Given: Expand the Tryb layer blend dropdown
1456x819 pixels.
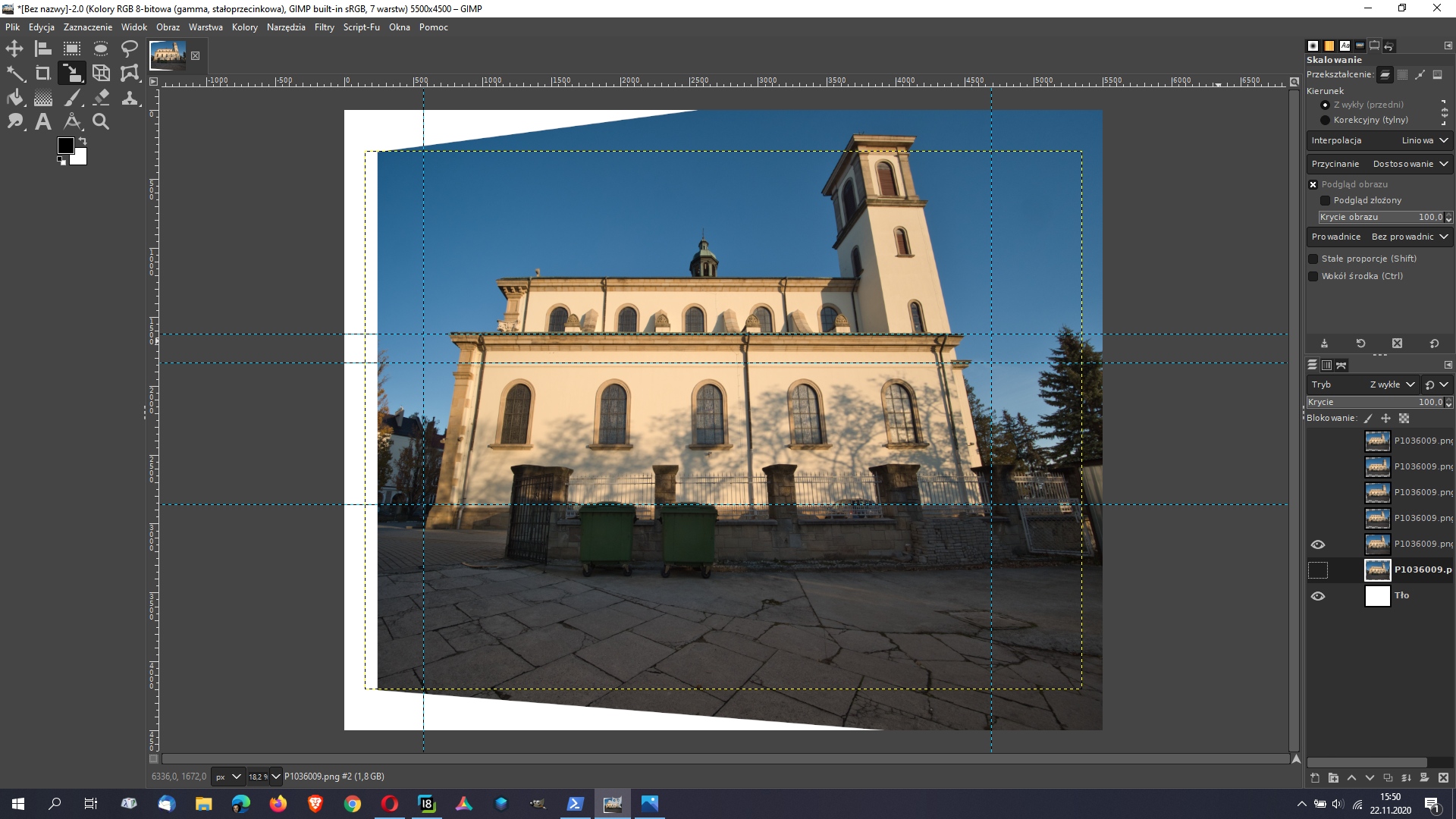Looking at the screenshot, I should tap(1394, 384).
